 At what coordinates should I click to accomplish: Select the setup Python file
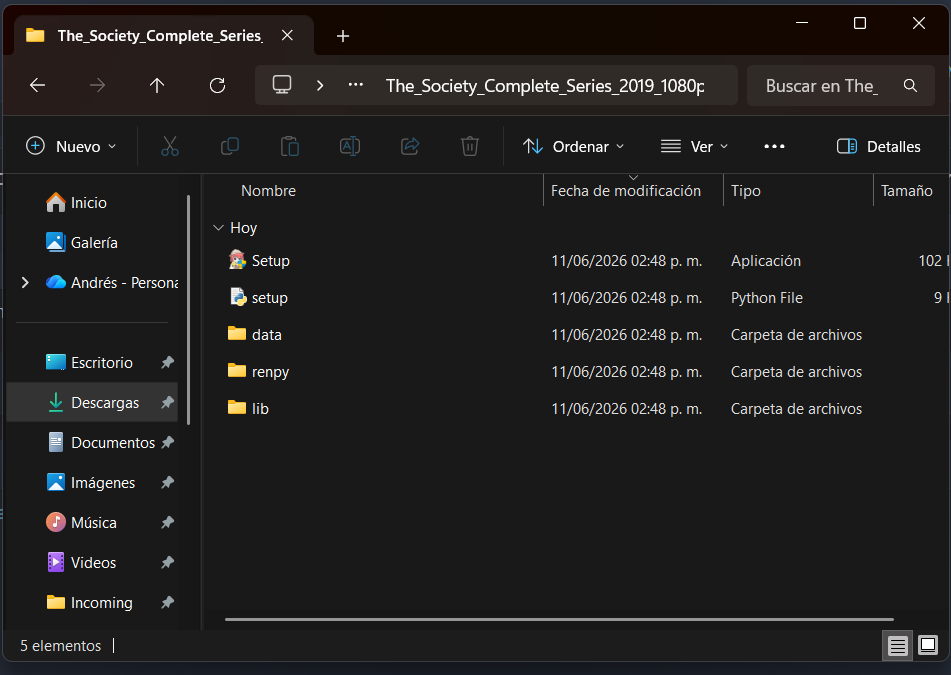point(270,298)
